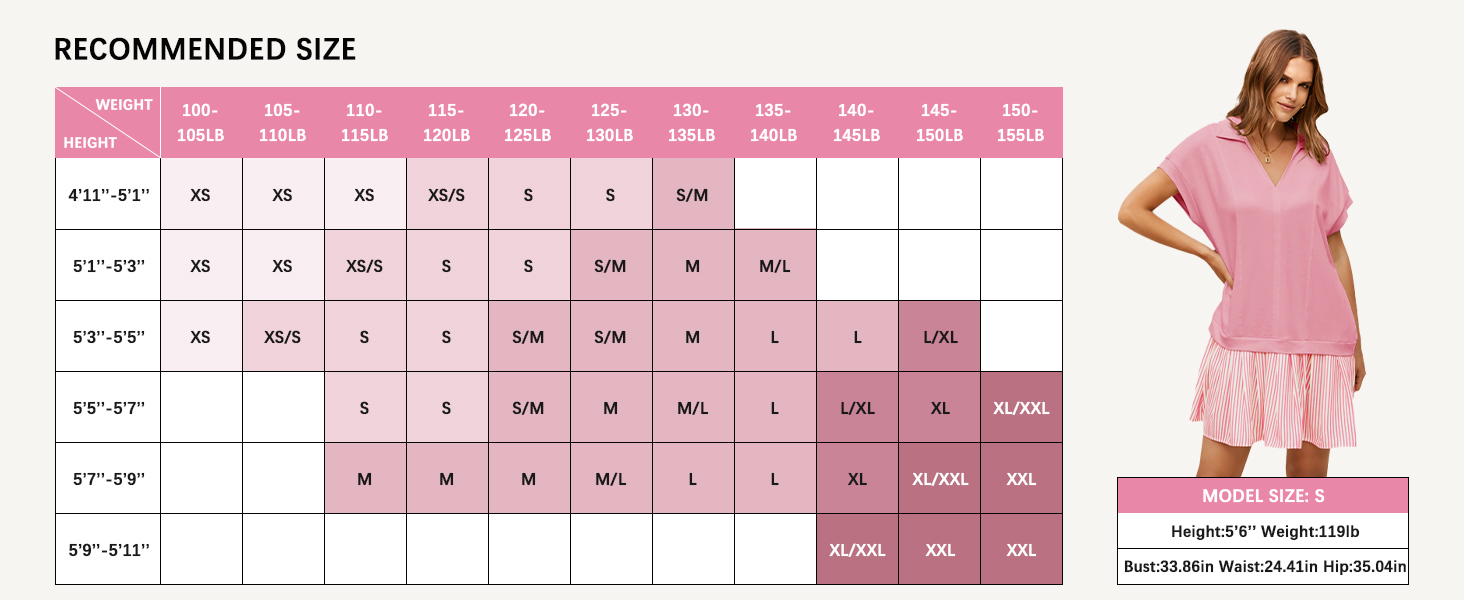
Task: Click M/L cell in the 5'7''-5'9'' row
Action: coord(610,478)
